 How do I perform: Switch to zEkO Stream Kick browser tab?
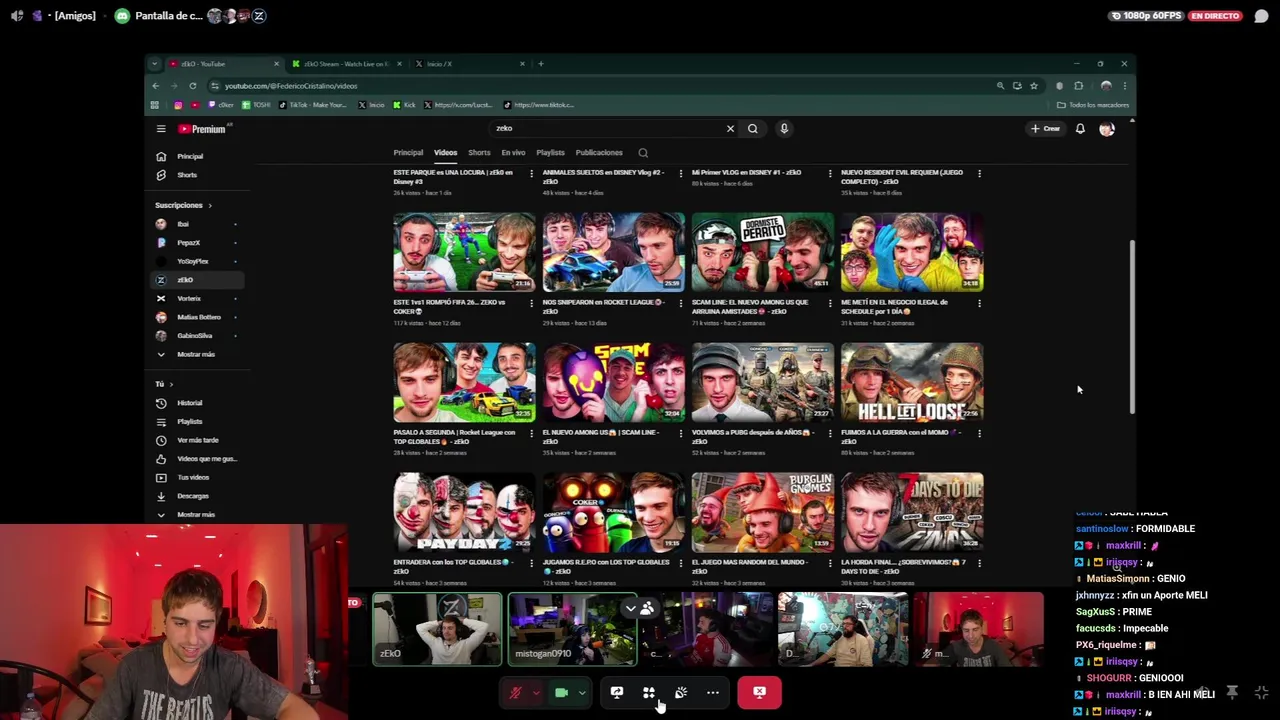coord(345,64)
